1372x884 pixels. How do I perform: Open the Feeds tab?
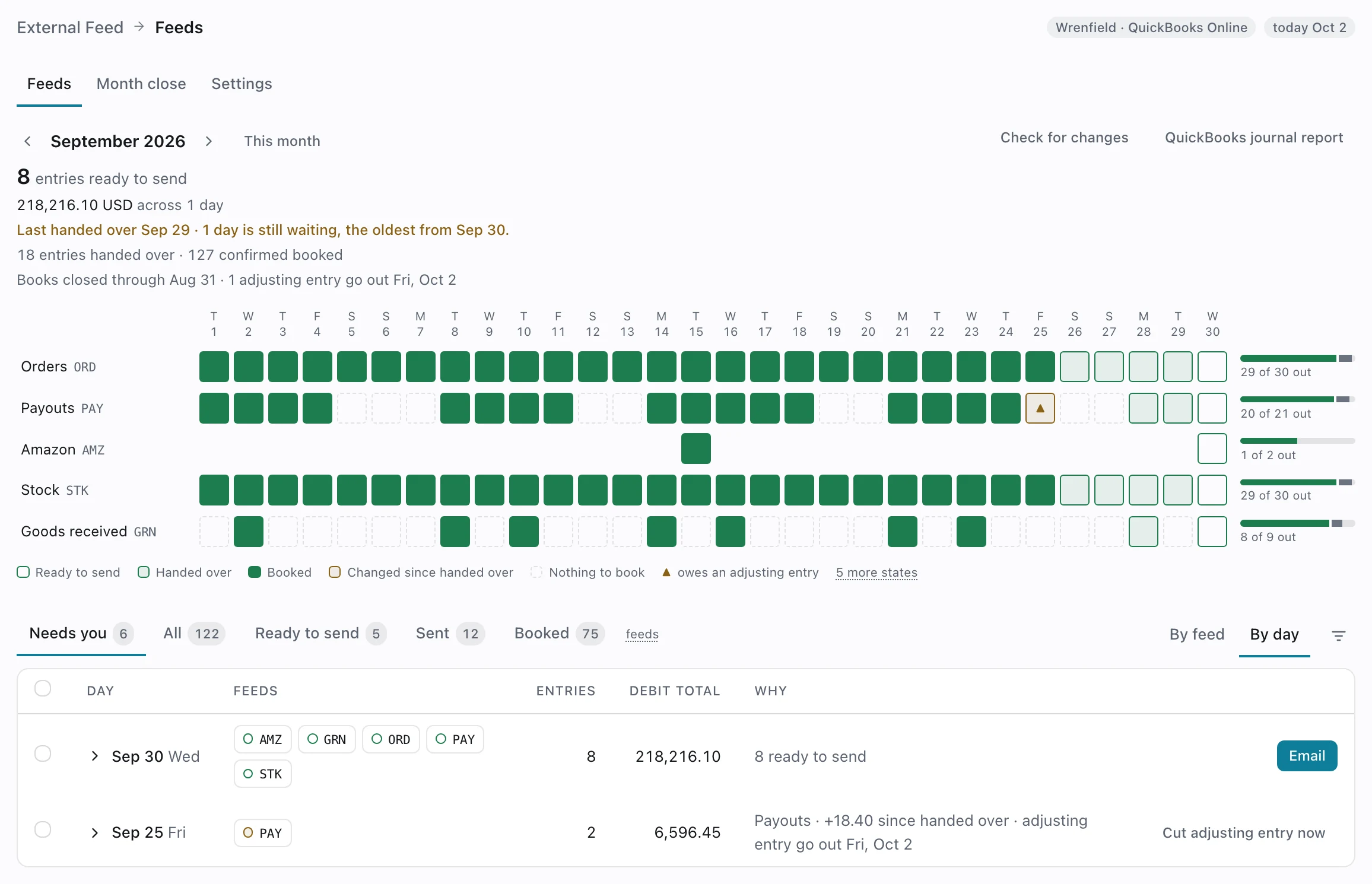point(49,84)
